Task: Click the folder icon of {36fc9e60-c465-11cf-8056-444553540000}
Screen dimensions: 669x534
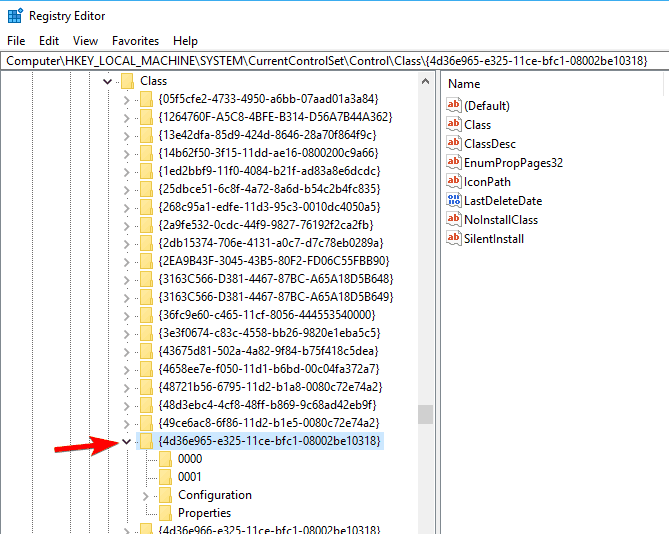Action: [146, 315]
